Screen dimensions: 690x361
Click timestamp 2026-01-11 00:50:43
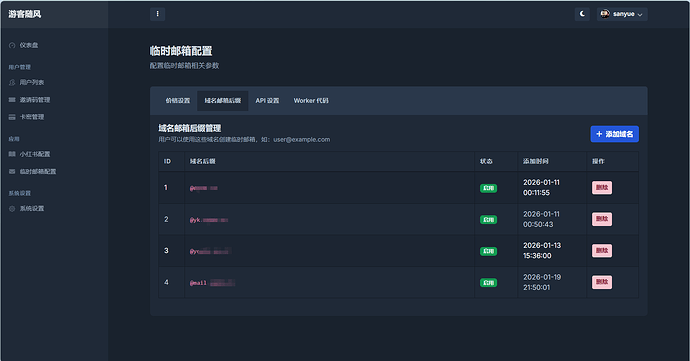[x=541, y=219]
